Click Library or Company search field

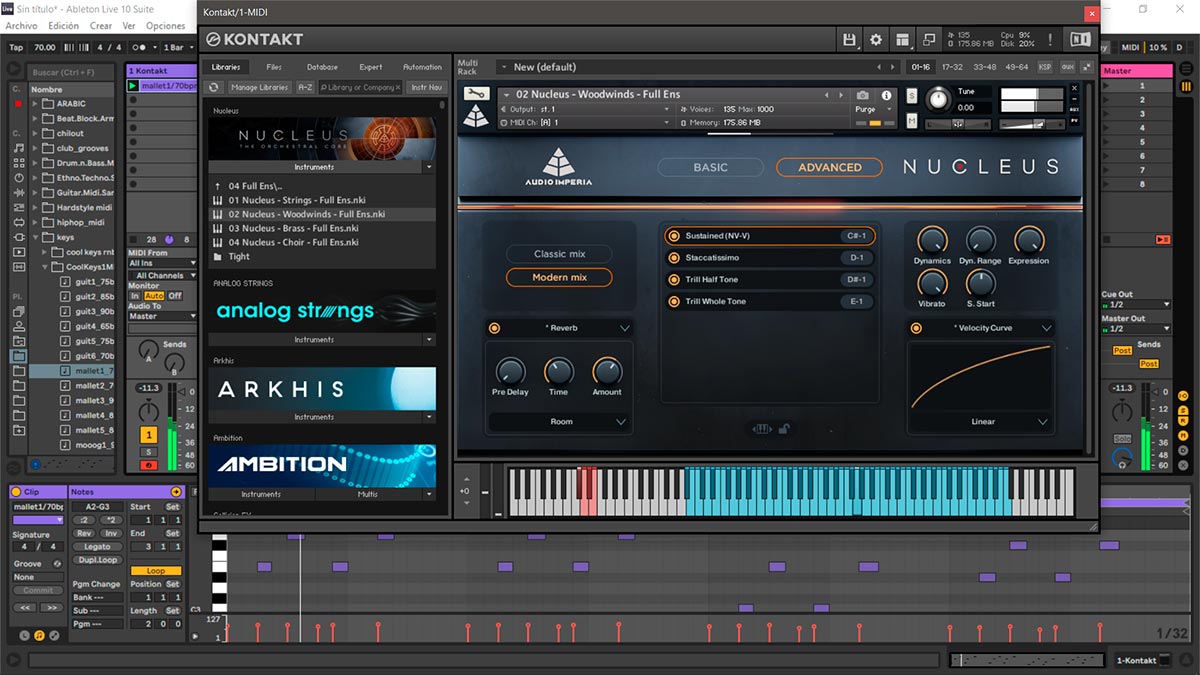point(361,87)
